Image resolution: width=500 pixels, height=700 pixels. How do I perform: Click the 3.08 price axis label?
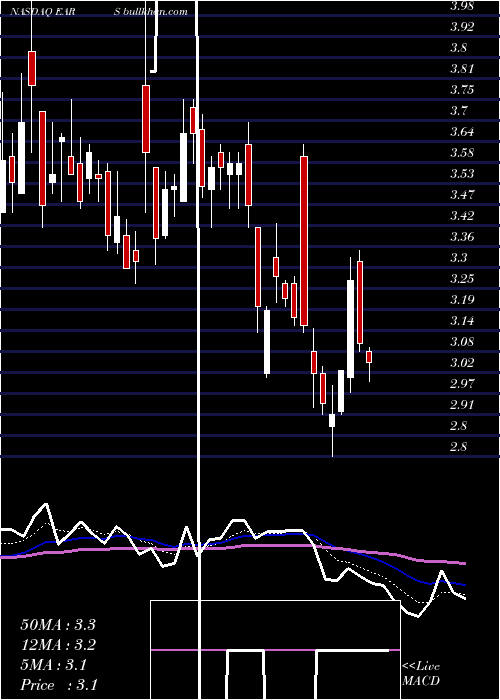(x=462, y=342)
